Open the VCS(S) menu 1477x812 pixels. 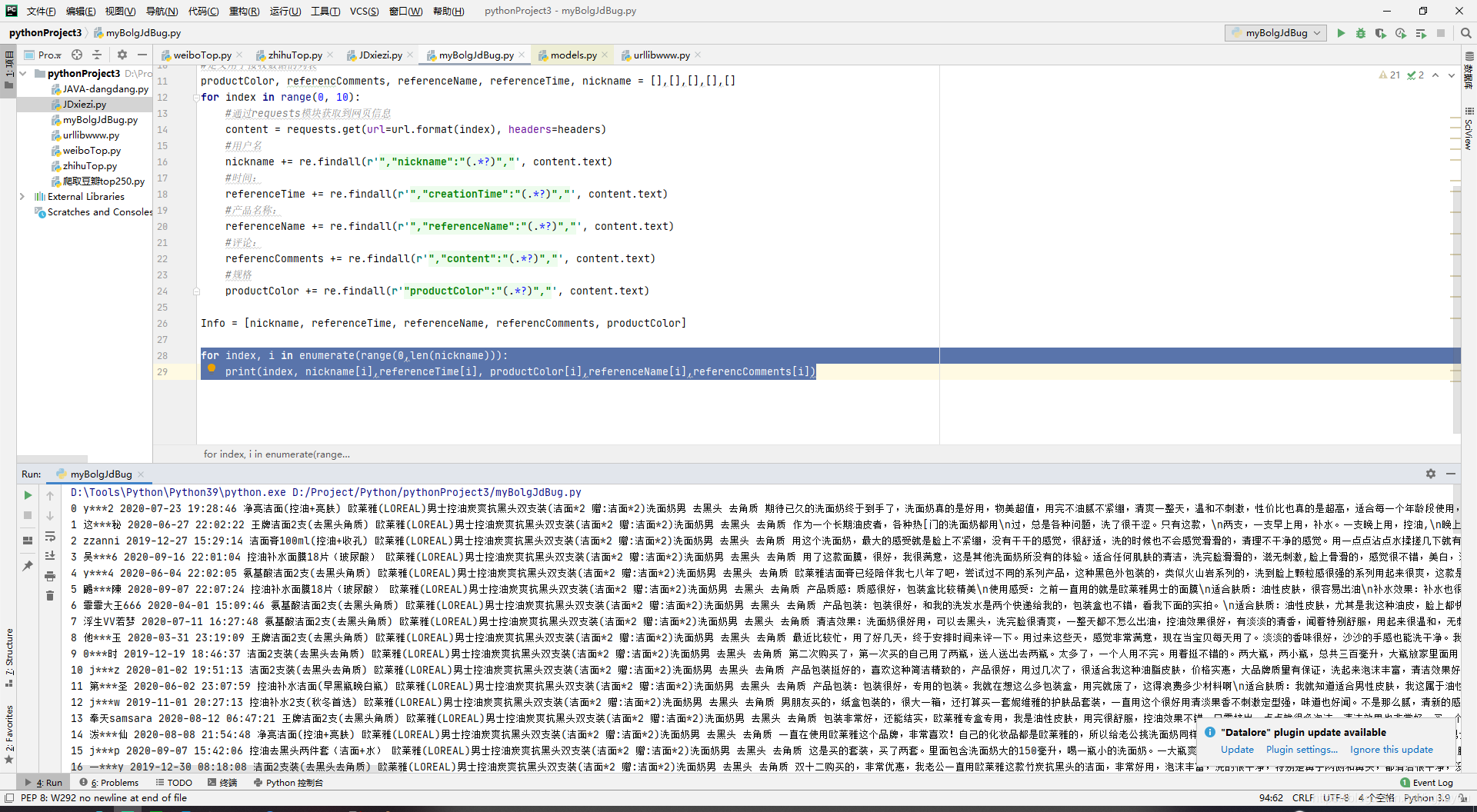364,11
